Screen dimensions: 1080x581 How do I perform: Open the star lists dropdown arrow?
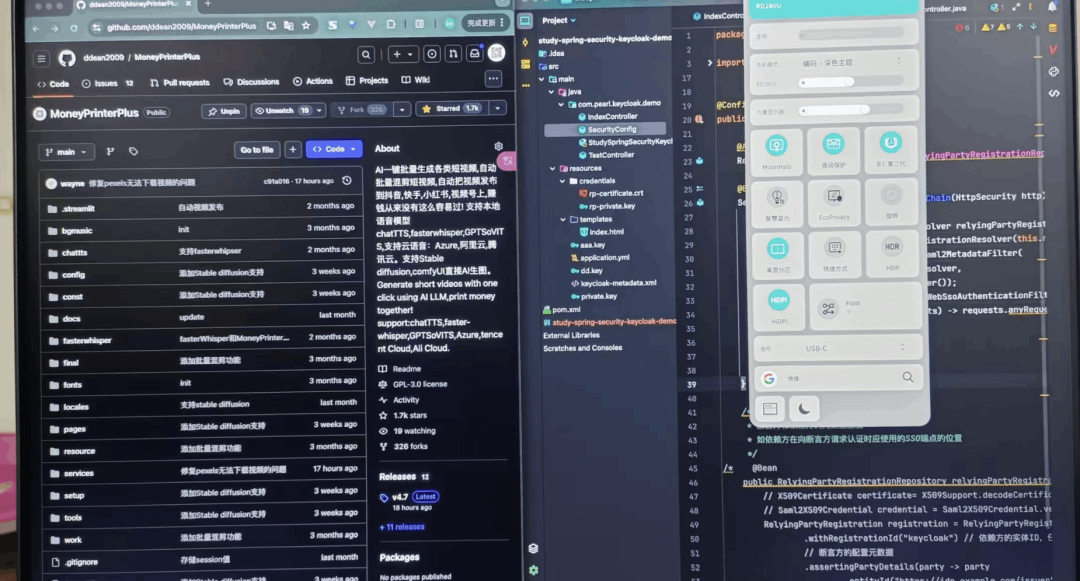[497, 108]
